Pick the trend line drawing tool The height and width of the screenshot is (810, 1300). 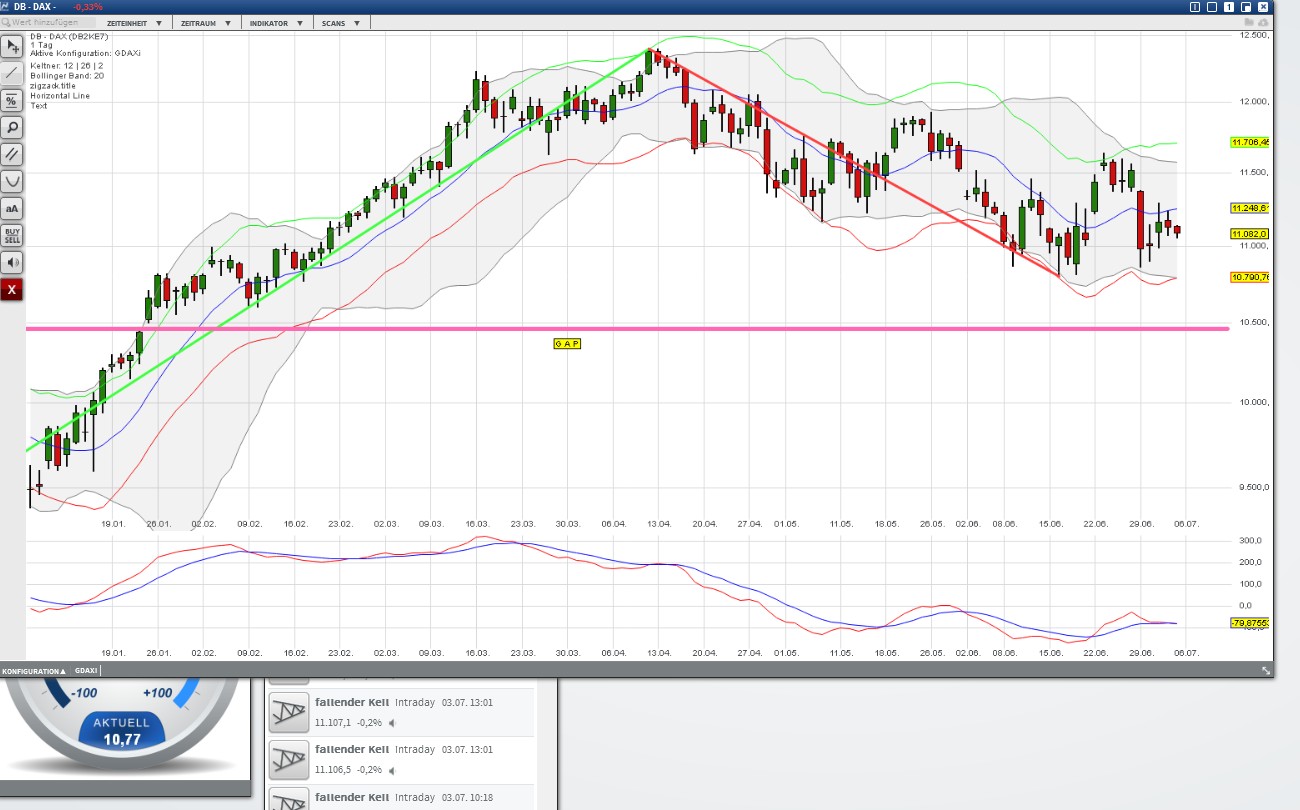tap(12, 73)
